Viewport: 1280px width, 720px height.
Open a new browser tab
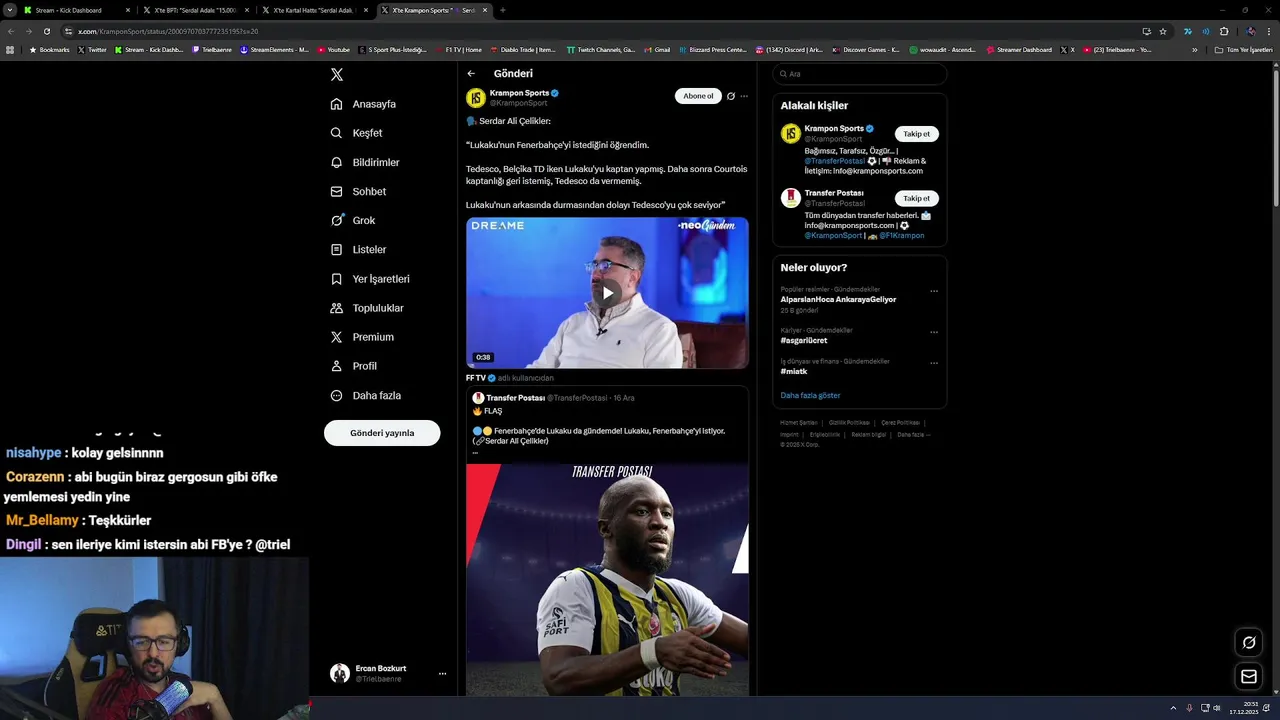coord(502,10)
